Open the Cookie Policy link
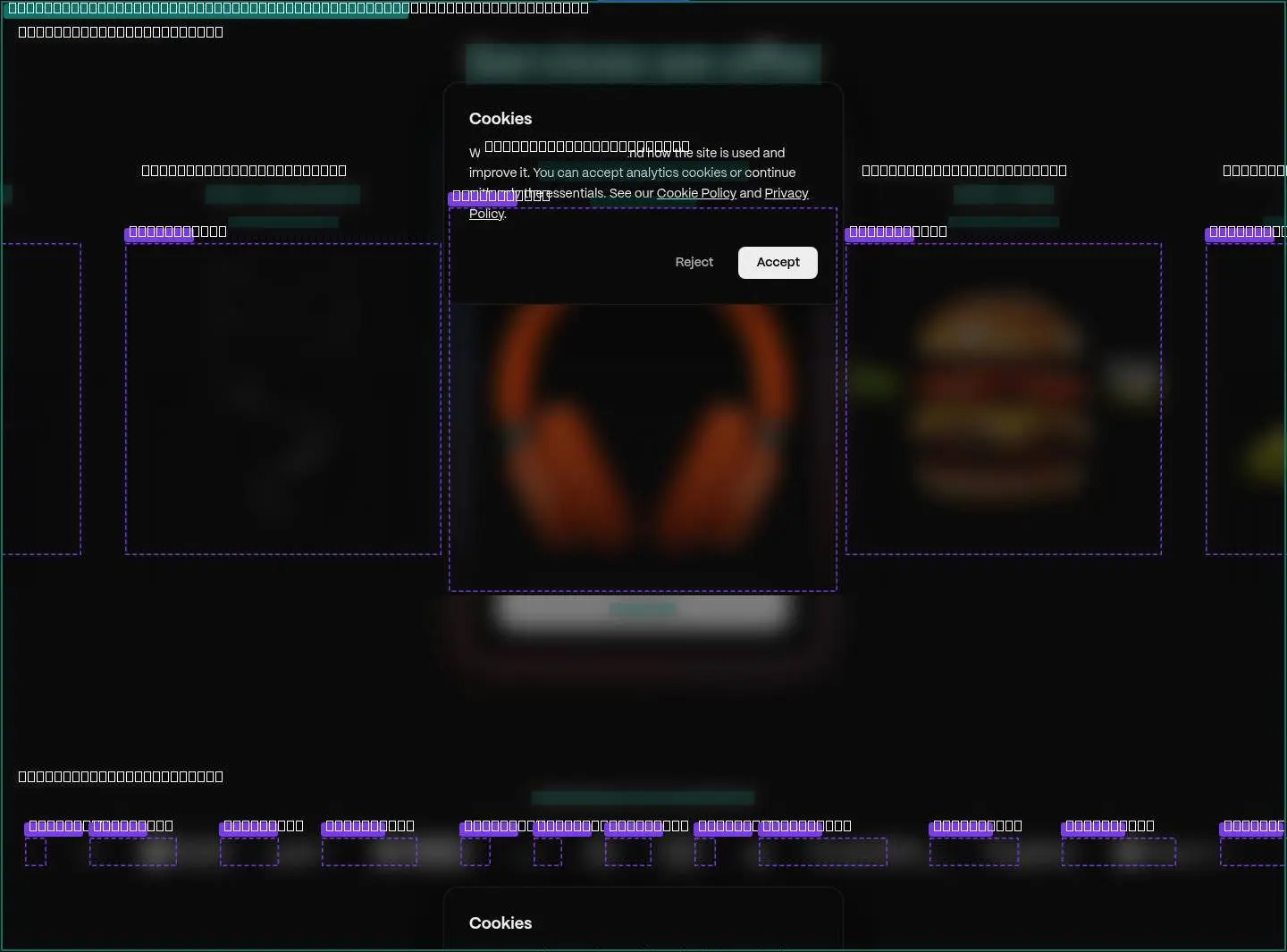The width and height of the screenshot is (1287, 952). click(696, 193)
